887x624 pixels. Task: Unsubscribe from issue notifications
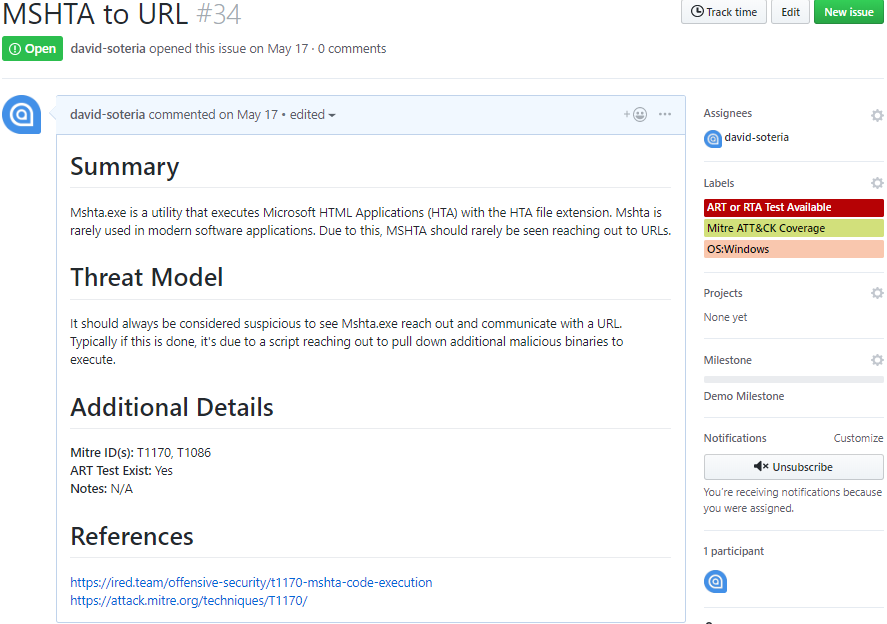tap(793, 466)
